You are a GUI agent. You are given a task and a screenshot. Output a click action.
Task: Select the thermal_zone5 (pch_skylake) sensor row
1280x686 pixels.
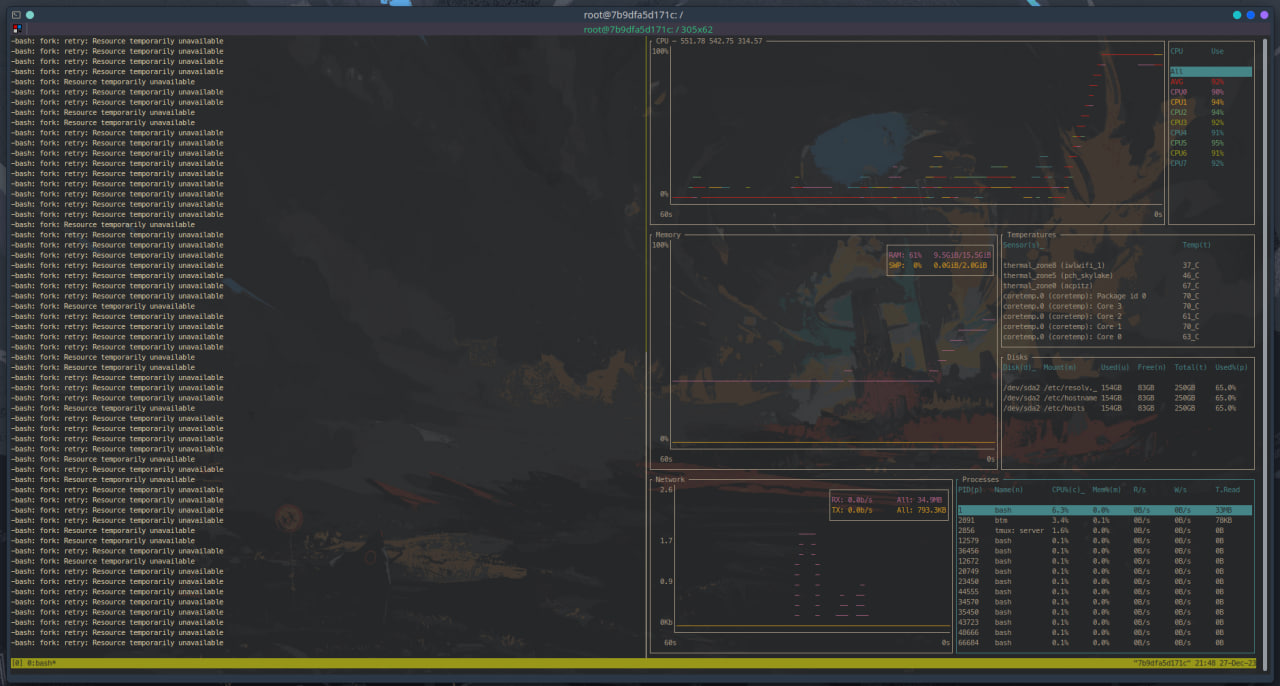coord(1127,275)
